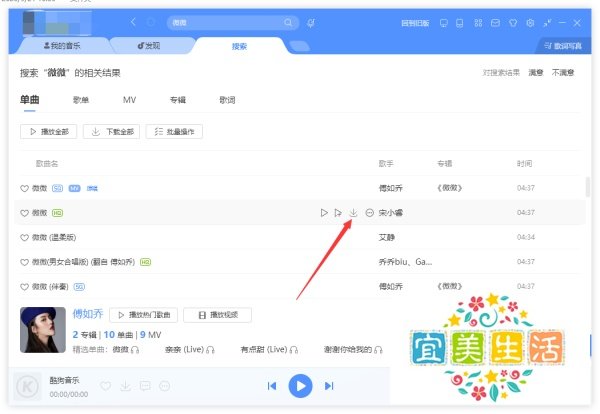
Task: Download the 宋小睿 微微 song
Action: (354, 212)
